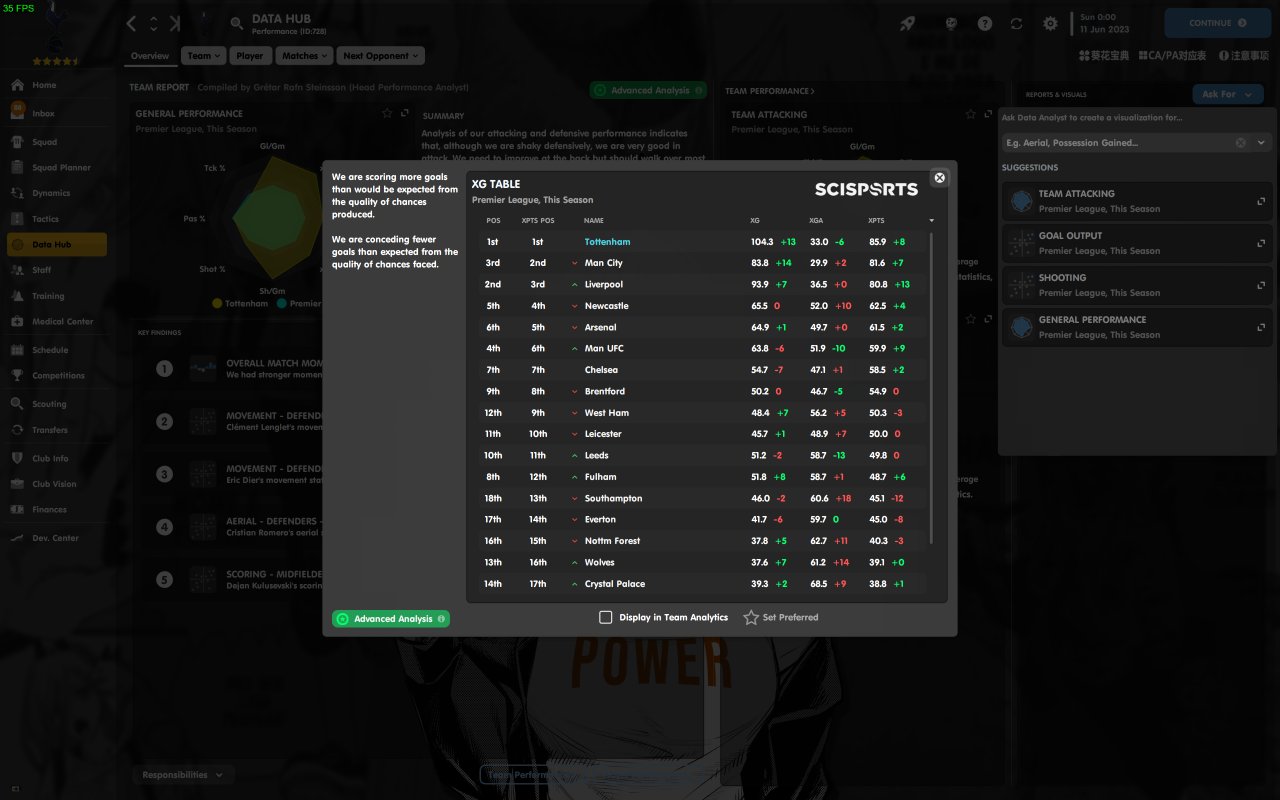
Task: Select the Crystal Palace table row
Action: click(702, 584)
